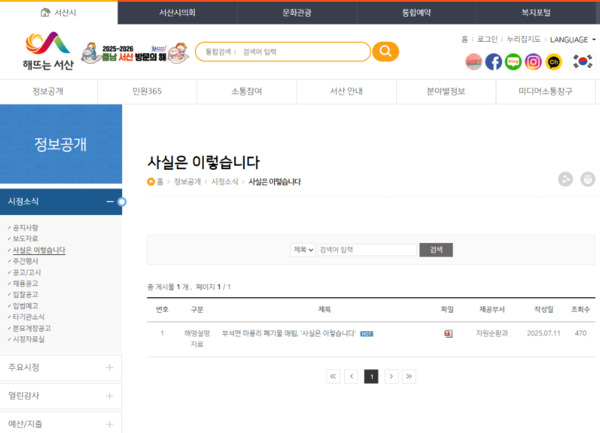Open the 입찰공고 sidebar link
600x433 pixels.
pyautogui.click(x=25, y=295)
